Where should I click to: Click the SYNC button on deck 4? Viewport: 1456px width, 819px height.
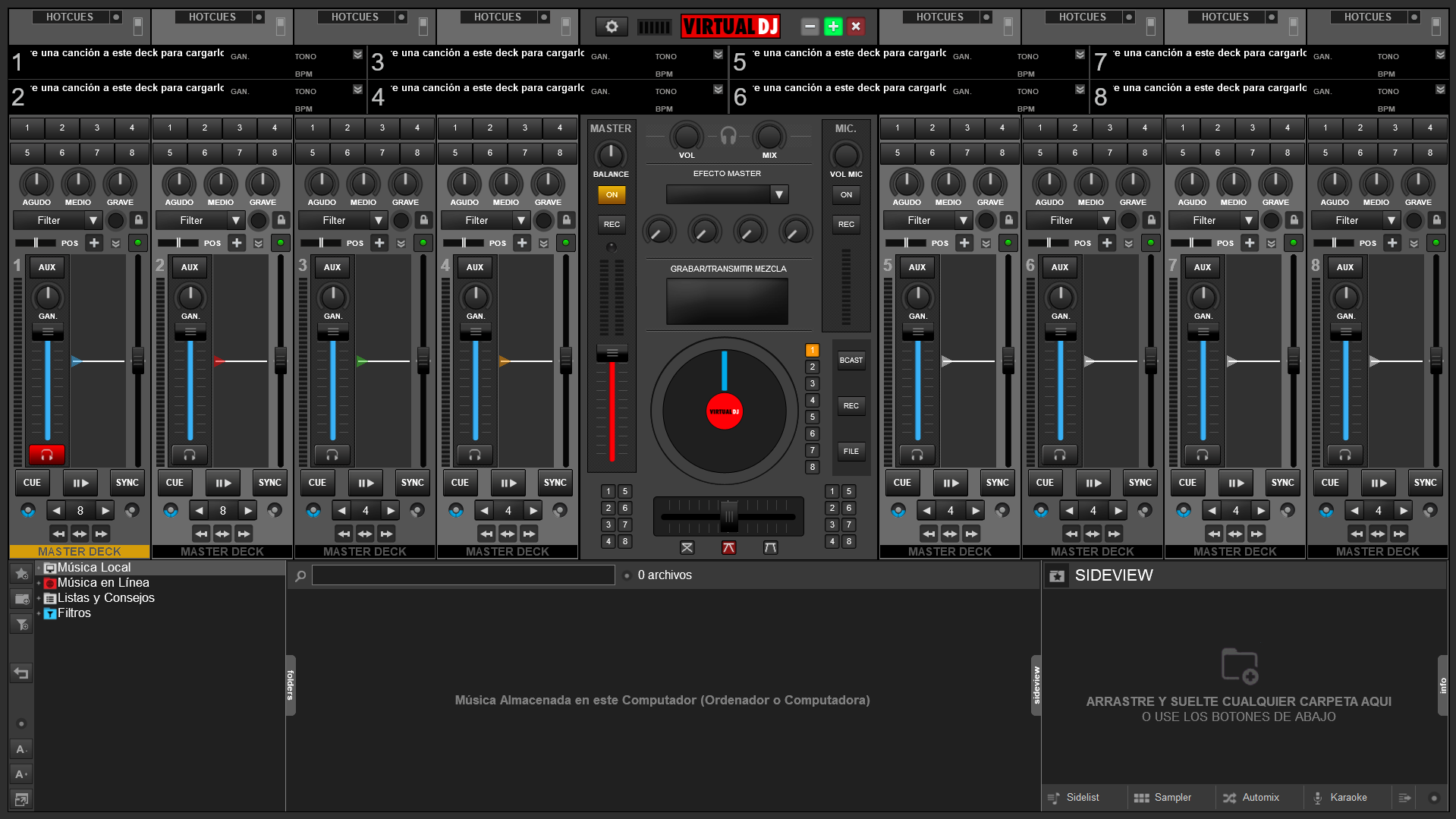pos(555,483)
